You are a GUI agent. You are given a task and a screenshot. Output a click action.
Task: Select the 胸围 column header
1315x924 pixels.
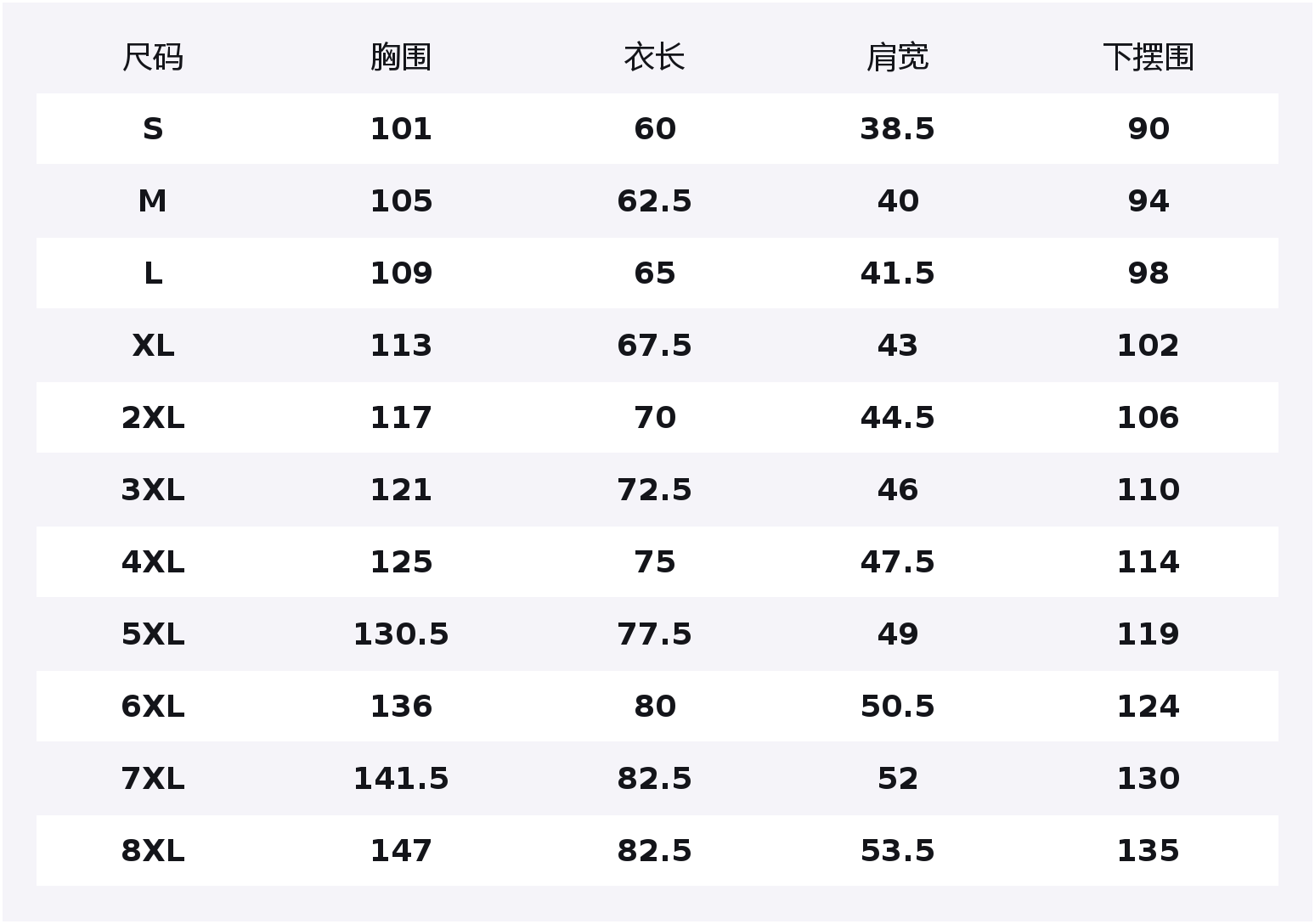pyautogui.click(x=401, y=58)
